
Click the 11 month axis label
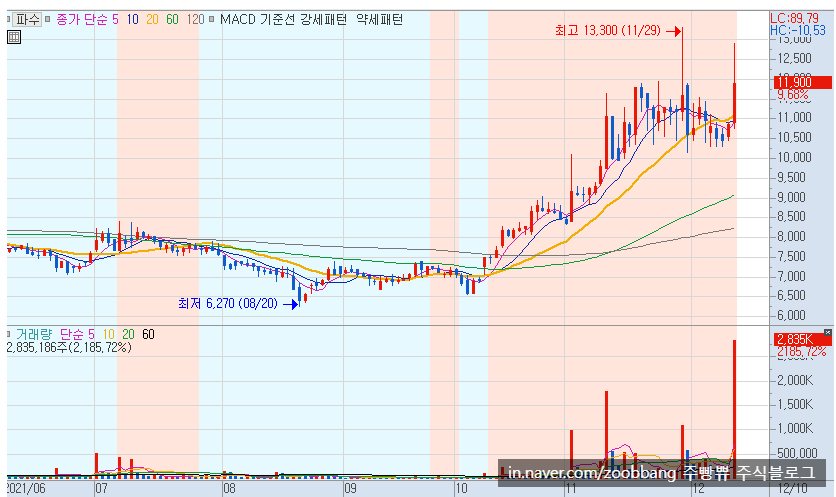[571, 488]
